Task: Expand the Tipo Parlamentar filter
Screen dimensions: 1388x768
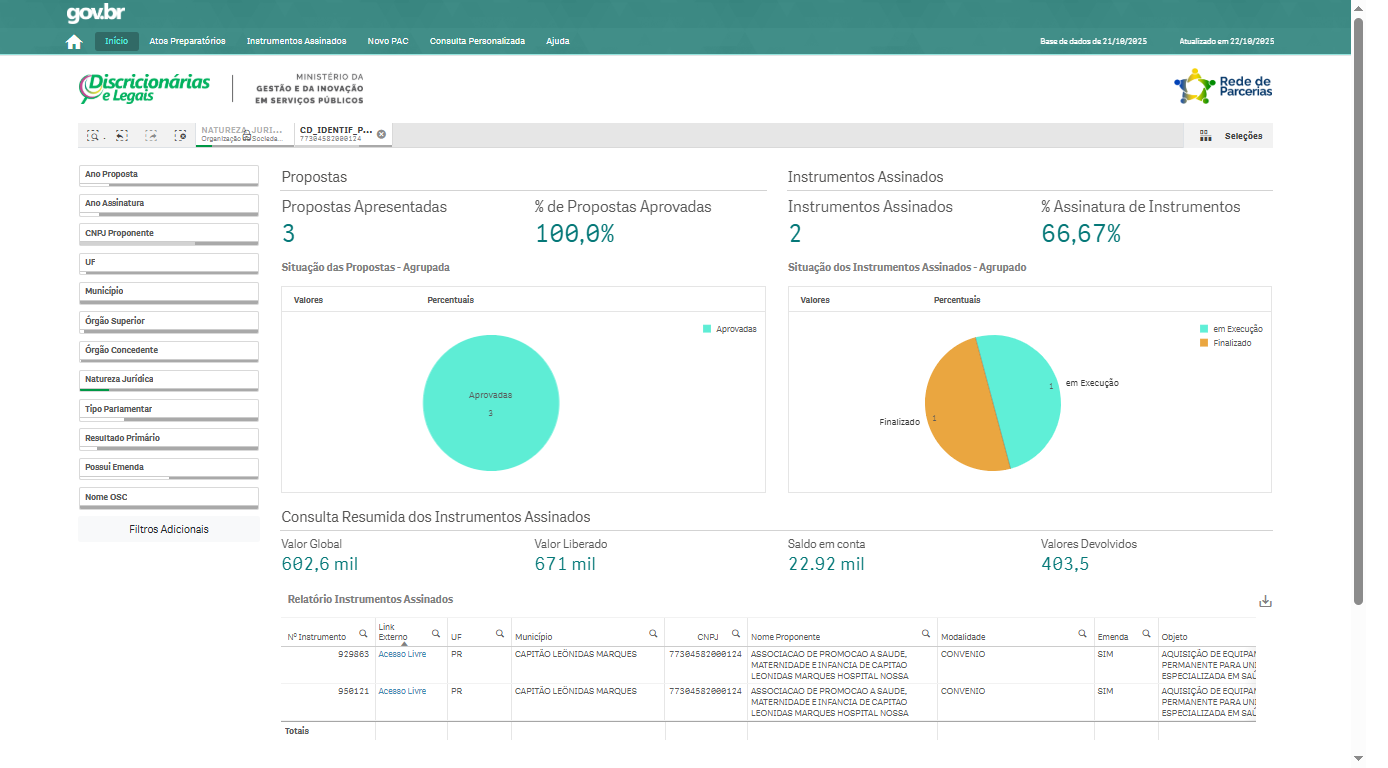Action: [x=168, y=410]
